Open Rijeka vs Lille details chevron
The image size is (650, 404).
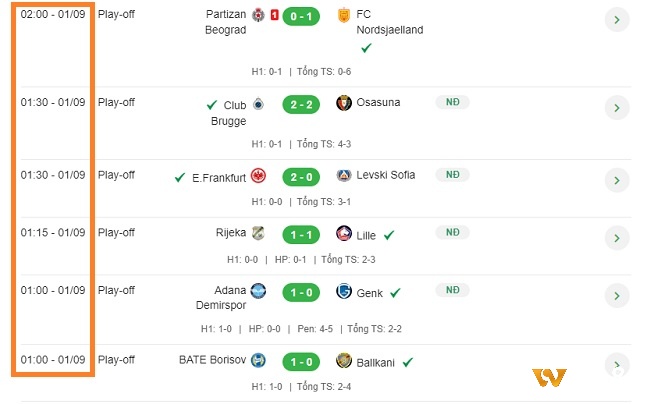617,238
